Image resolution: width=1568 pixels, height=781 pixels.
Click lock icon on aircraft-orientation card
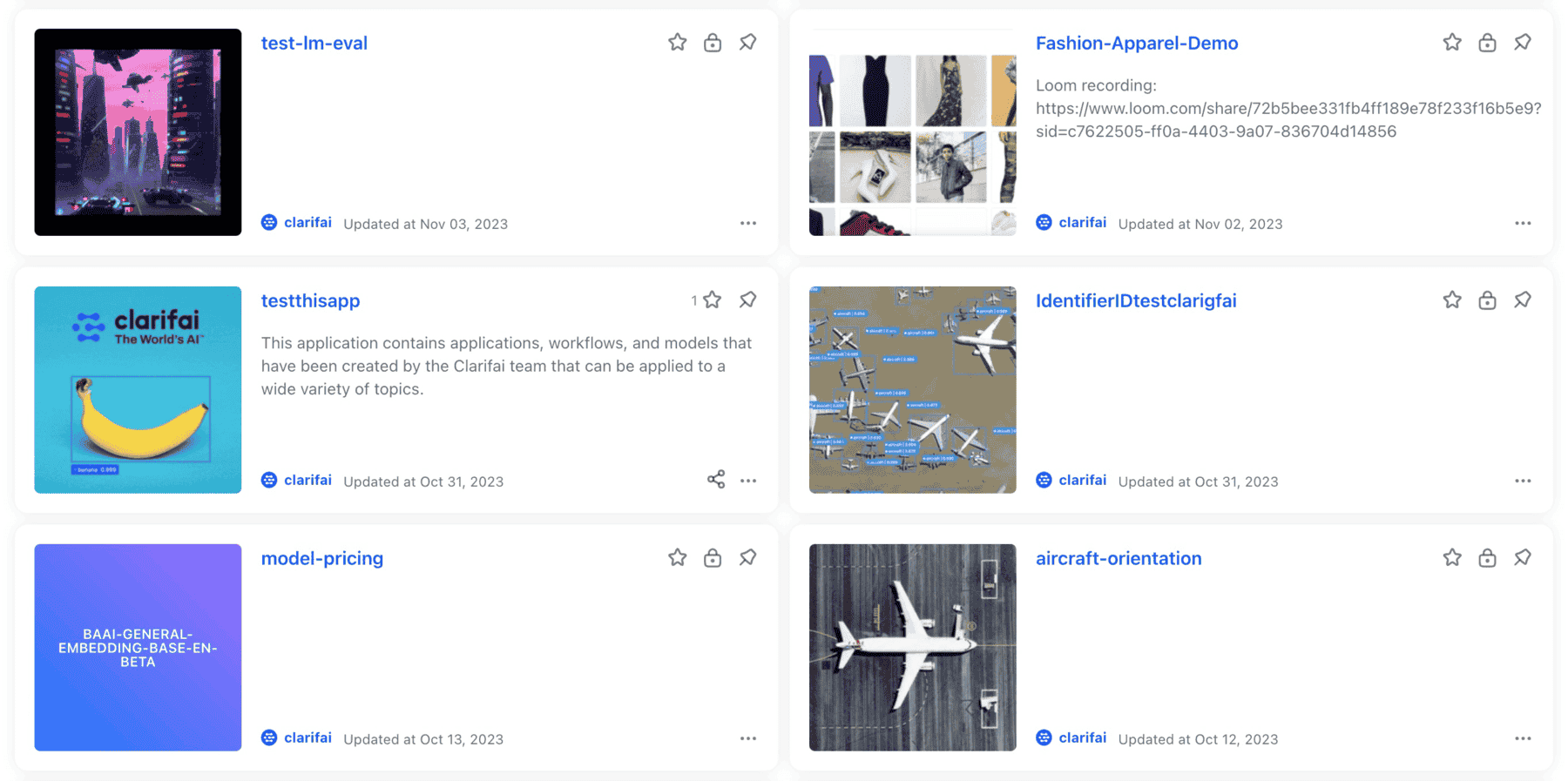1487,557
